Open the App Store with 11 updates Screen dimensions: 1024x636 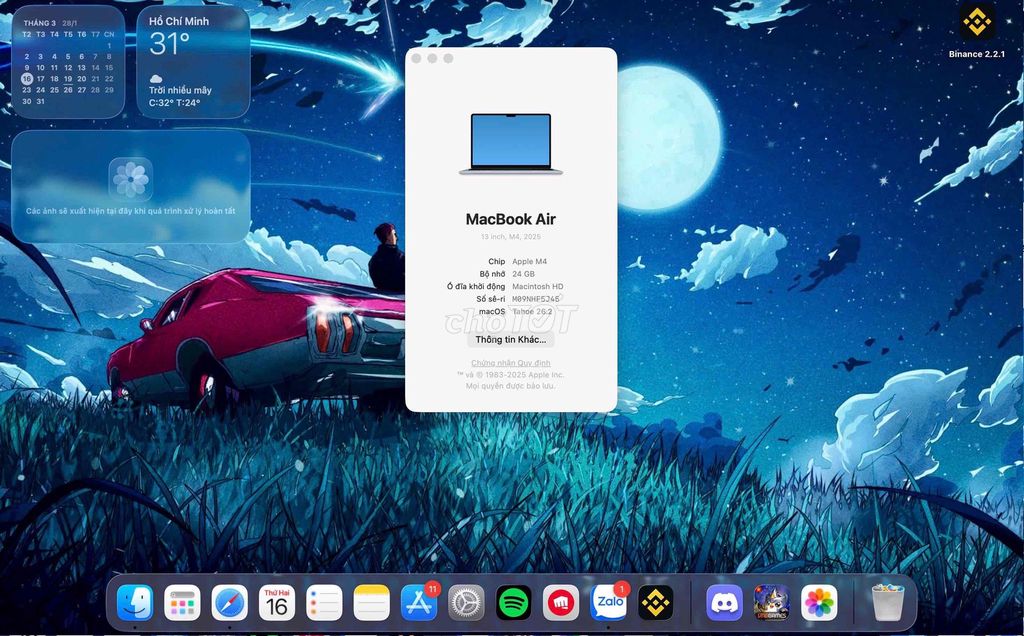point(419,602)
